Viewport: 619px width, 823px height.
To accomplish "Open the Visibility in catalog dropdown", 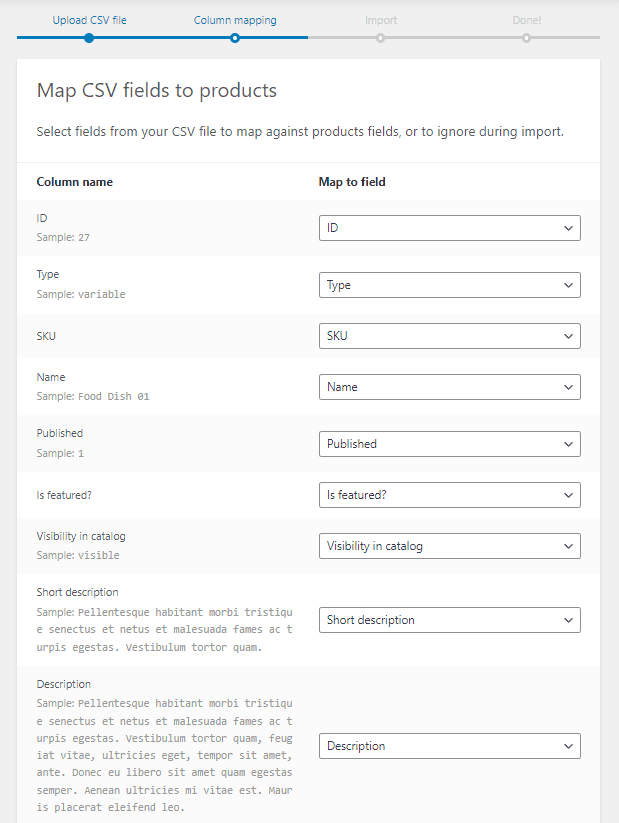I will click(448, 545).
